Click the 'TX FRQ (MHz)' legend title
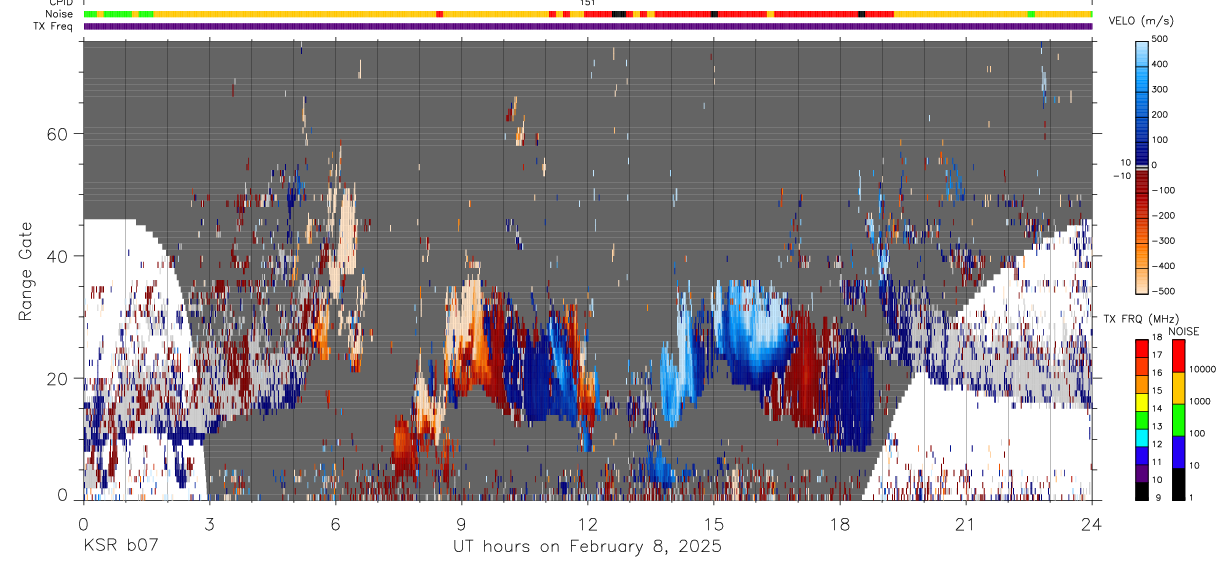The image size is (1228, 567). (1141, 319)
